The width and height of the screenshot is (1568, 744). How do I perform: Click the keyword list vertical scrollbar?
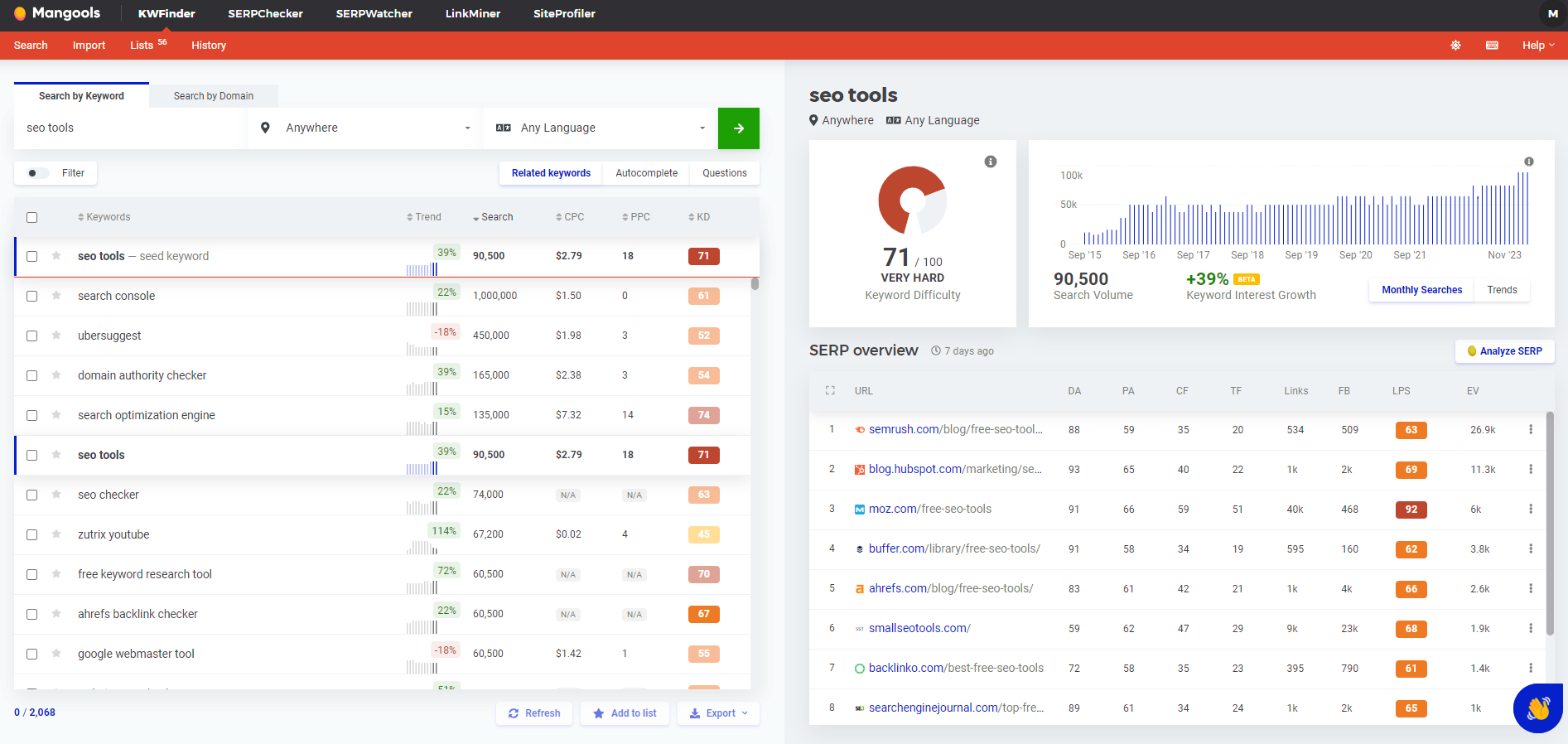(755, 284)
